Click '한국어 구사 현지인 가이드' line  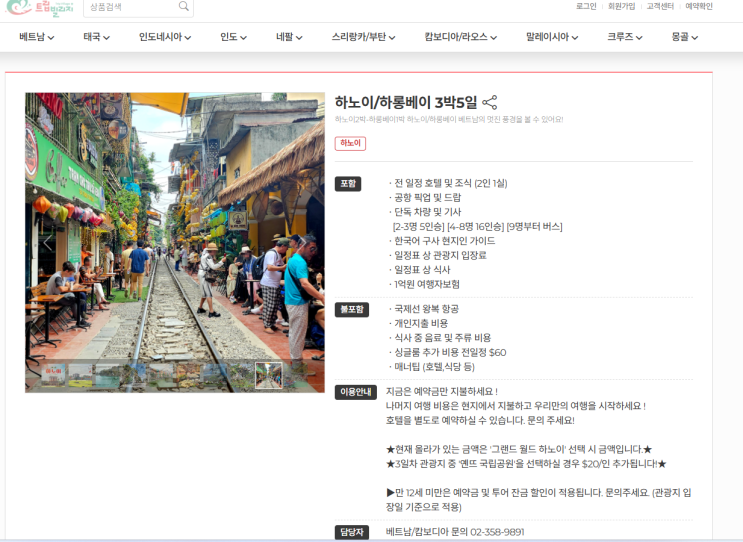tap(442, 241)
